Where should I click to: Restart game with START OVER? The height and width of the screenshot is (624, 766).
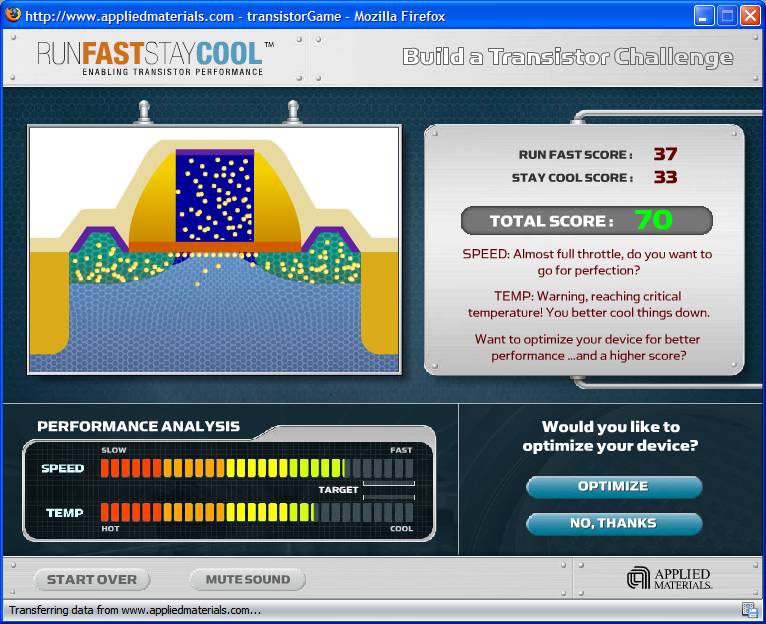tap(92, 580)
